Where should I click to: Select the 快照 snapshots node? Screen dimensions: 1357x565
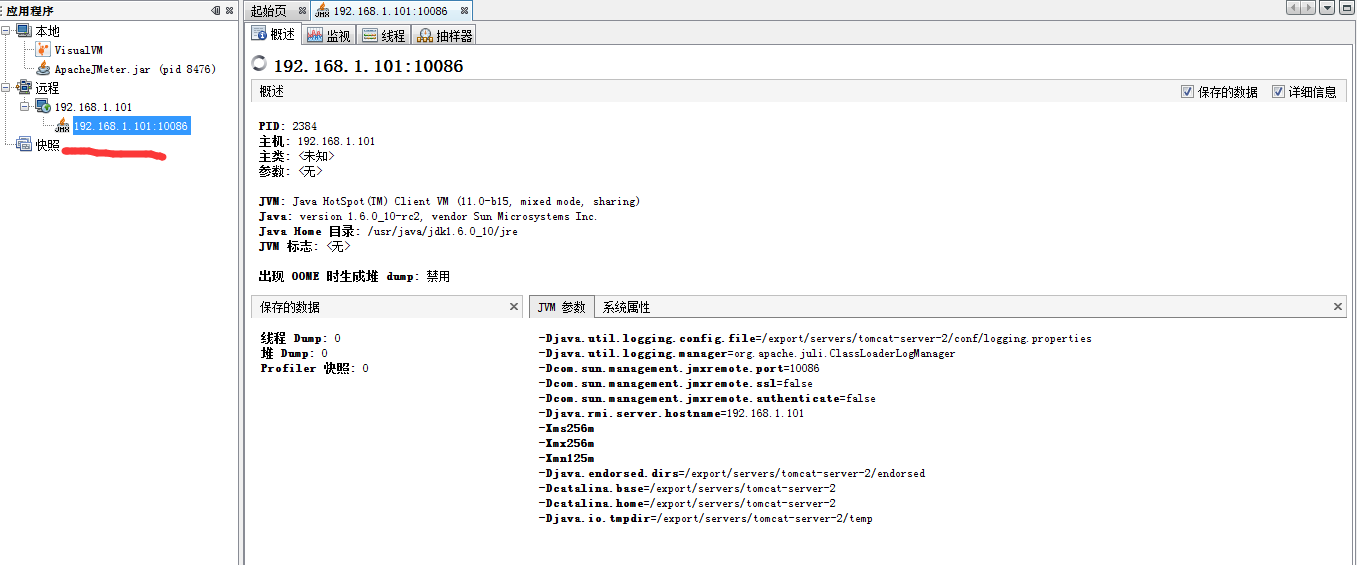(47, 145)
